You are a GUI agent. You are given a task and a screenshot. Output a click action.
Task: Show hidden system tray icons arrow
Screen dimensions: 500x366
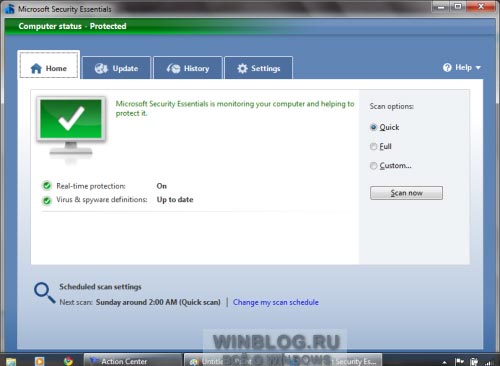(445, 362)
